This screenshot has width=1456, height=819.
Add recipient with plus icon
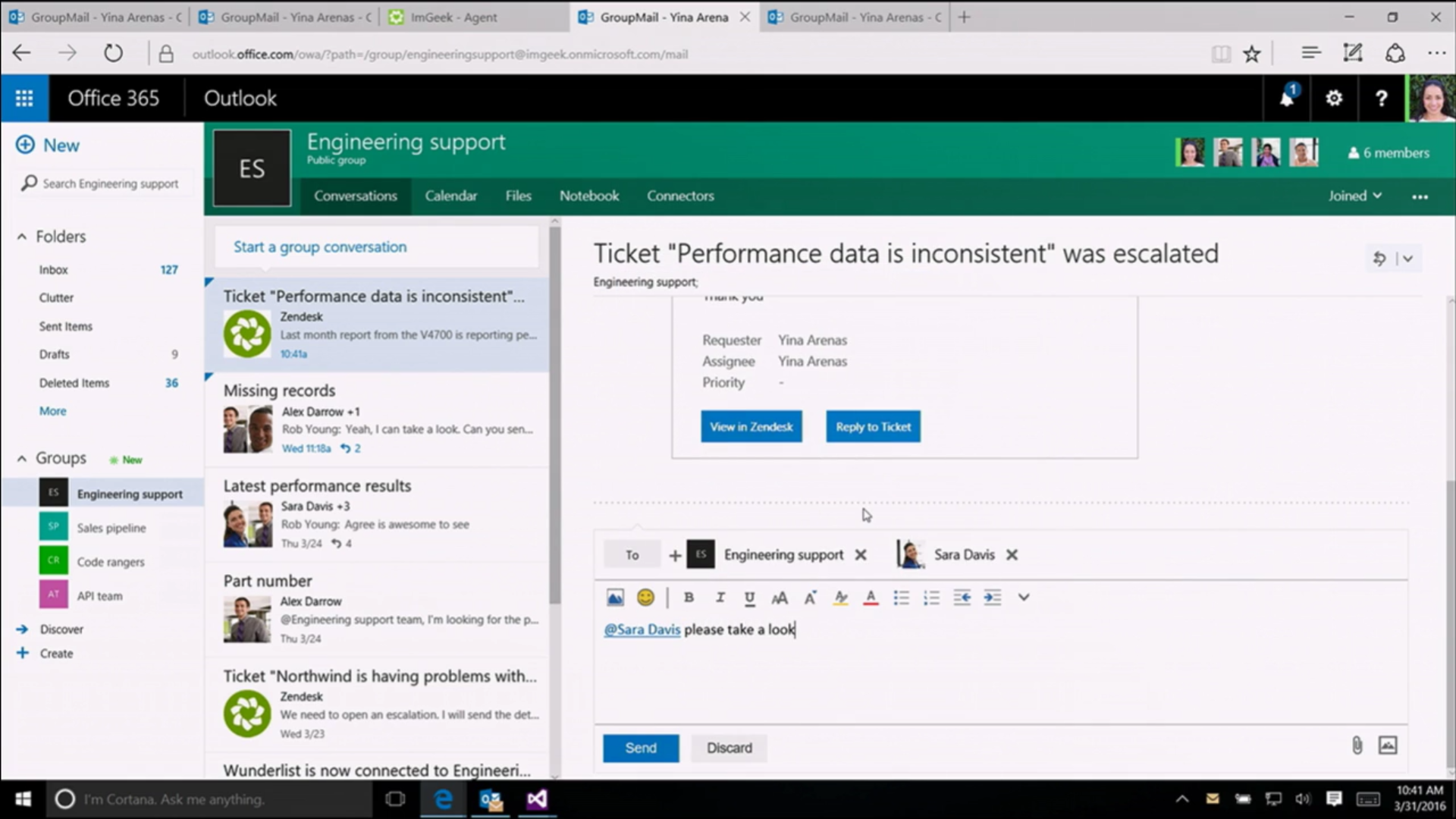(674, 556)
